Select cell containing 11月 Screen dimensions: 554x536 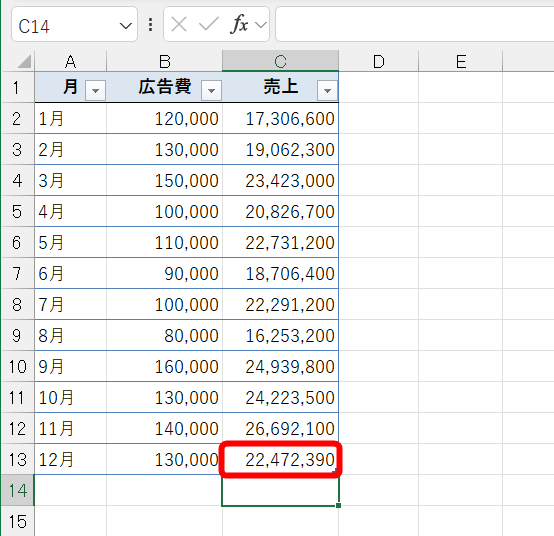pos(71,428)
